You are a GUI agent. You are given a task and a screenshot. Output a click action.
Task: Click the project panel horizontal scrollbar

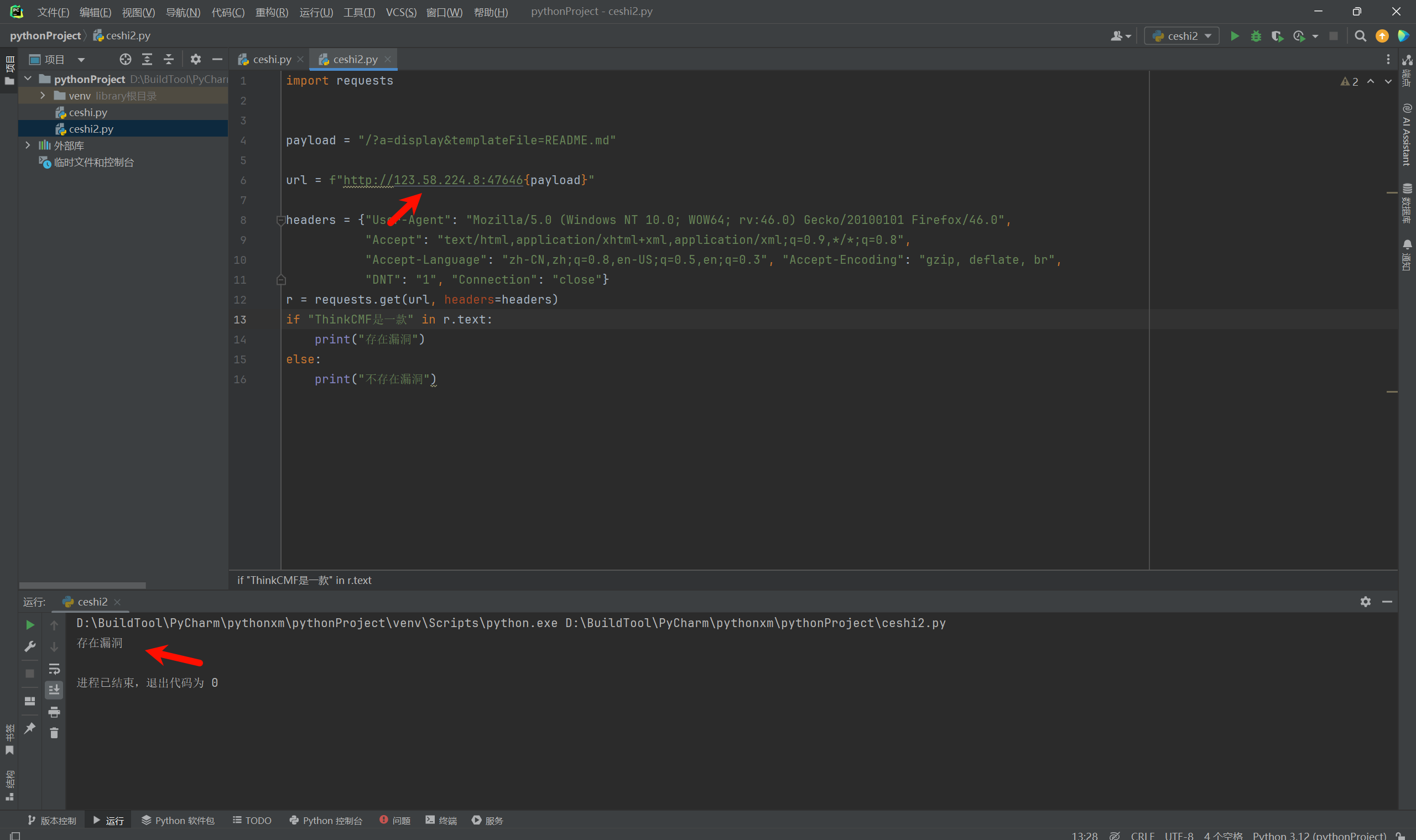coord(82,585)
